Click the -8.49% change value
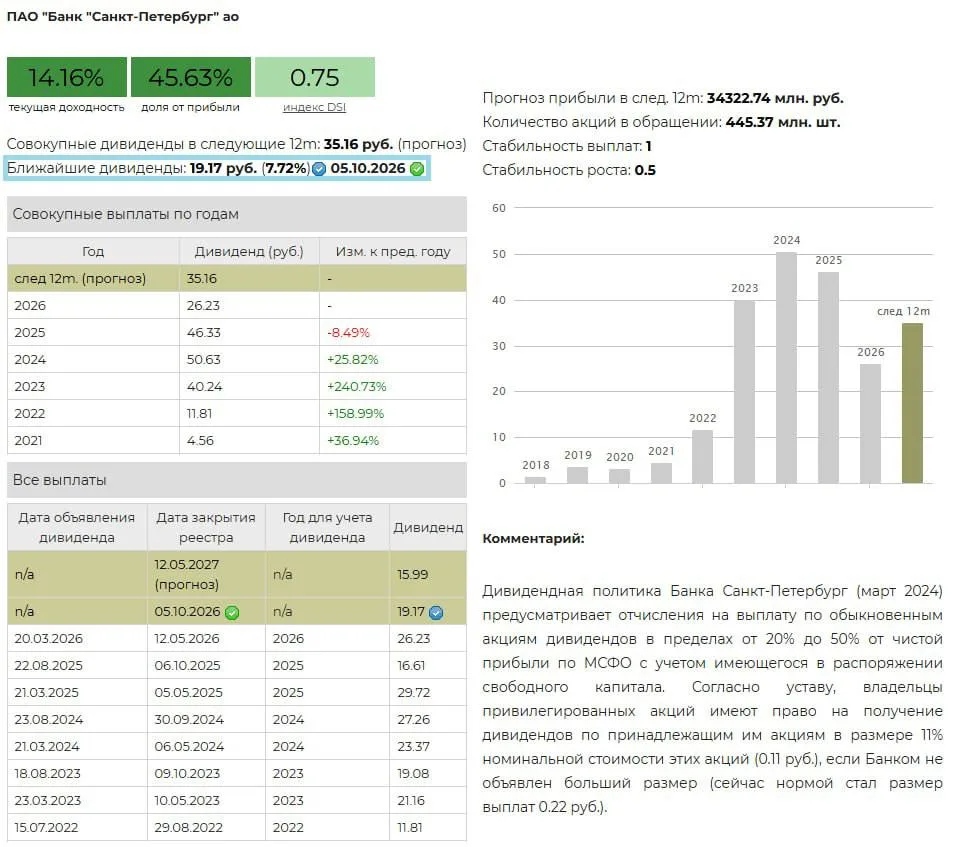954x847 pixels. [348, 333]
